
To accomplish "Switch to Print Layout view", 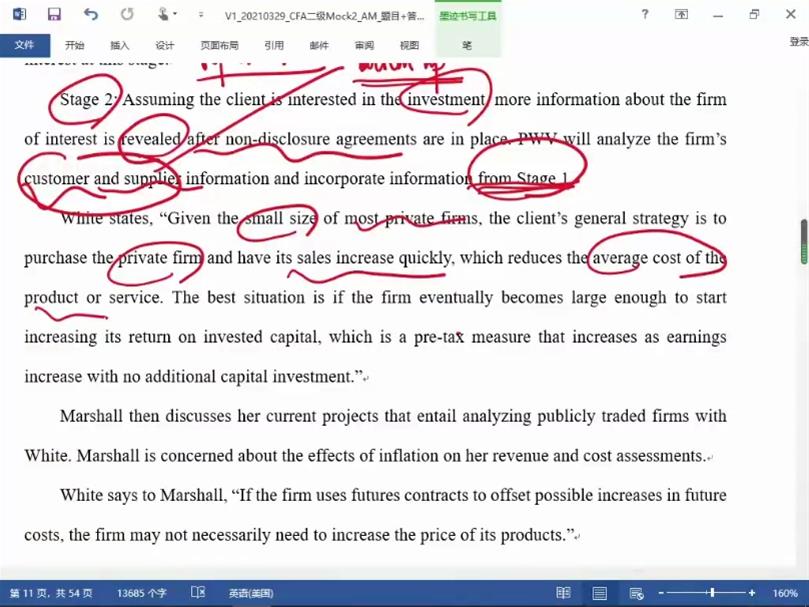I will click(x=599, y=593).
